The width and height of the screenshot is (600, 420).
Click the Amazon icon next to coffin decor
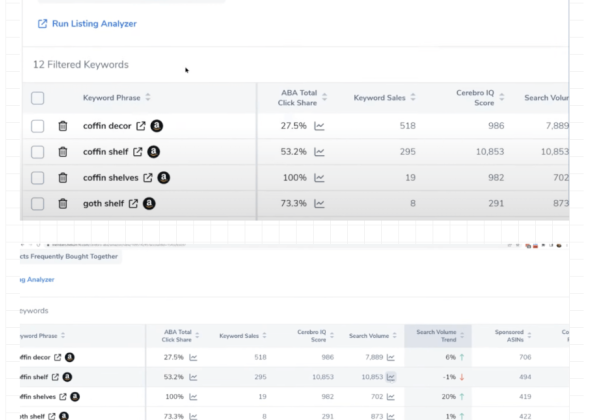[x=157, y=126]
